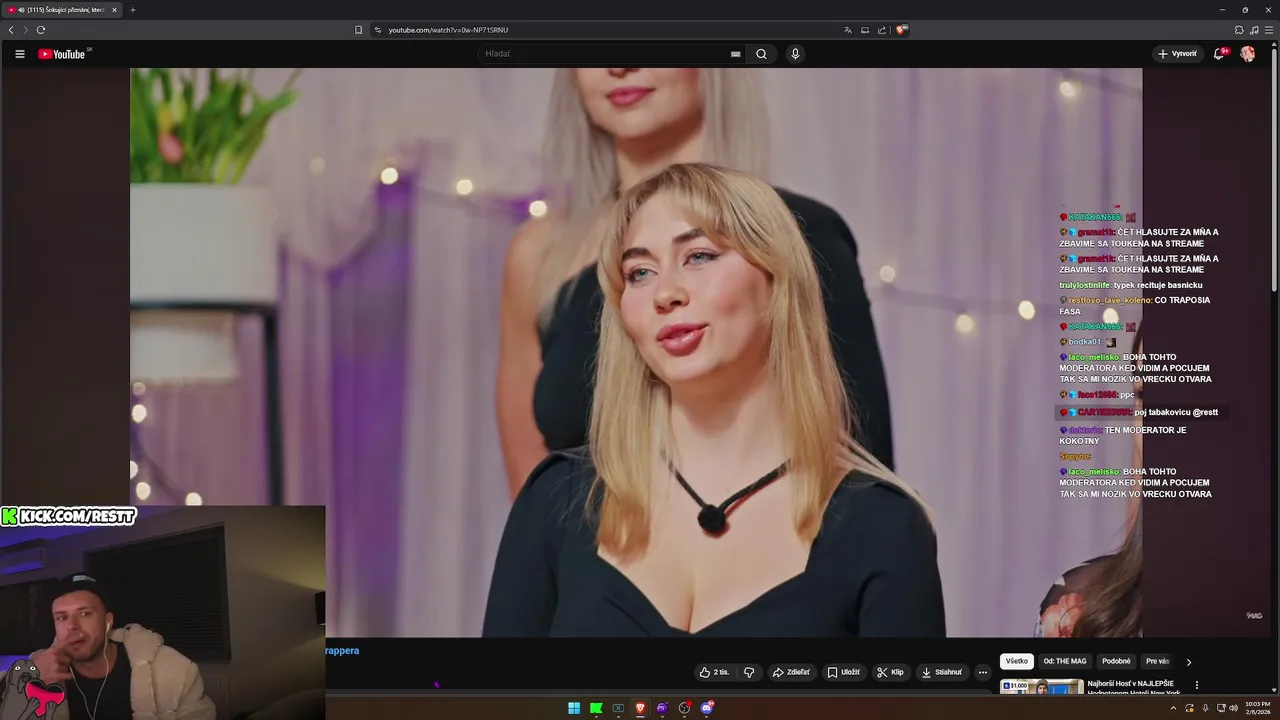This screenshot has width=1280, height=720.
Task: Open Najhorší Hosť recommended video thumbnail
Action: pyautogui.click(x=1041, y=687)
